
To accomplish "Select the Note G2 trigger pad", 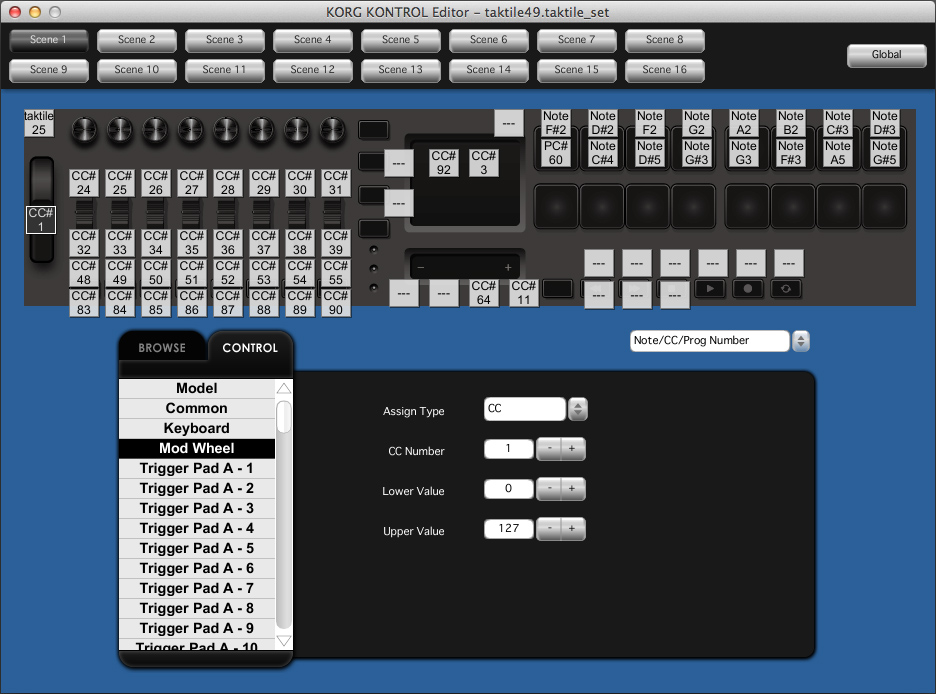I will (697, 123).
